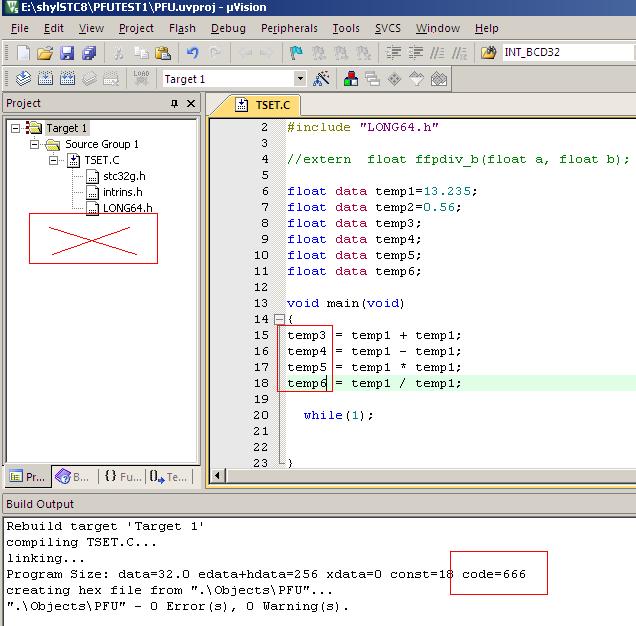The image size is (636, 626).
Task: Click the Copy icon in toolbar
Action: coord(141,53)
